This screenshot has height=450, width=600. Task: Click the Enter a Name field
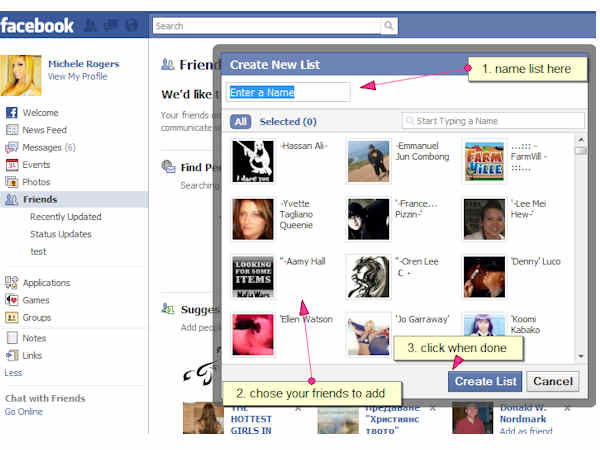[288, 92]
